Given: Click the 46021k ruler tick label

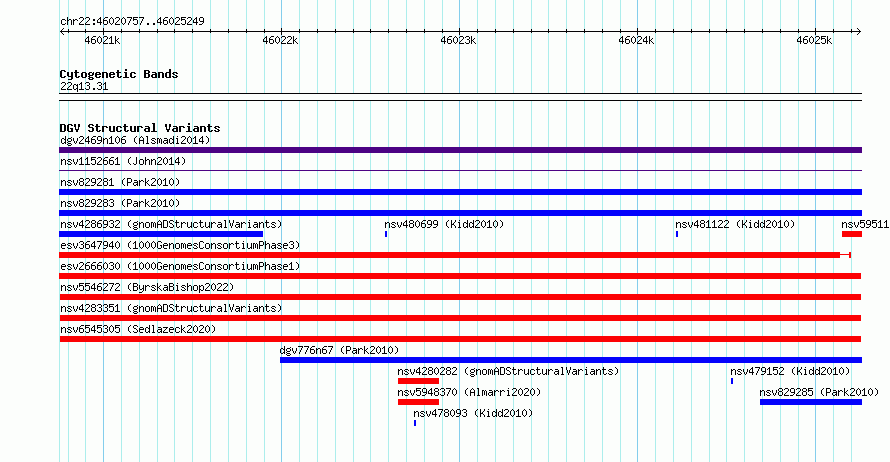Looking at the screenshot, I should click(x=102, y=40).
